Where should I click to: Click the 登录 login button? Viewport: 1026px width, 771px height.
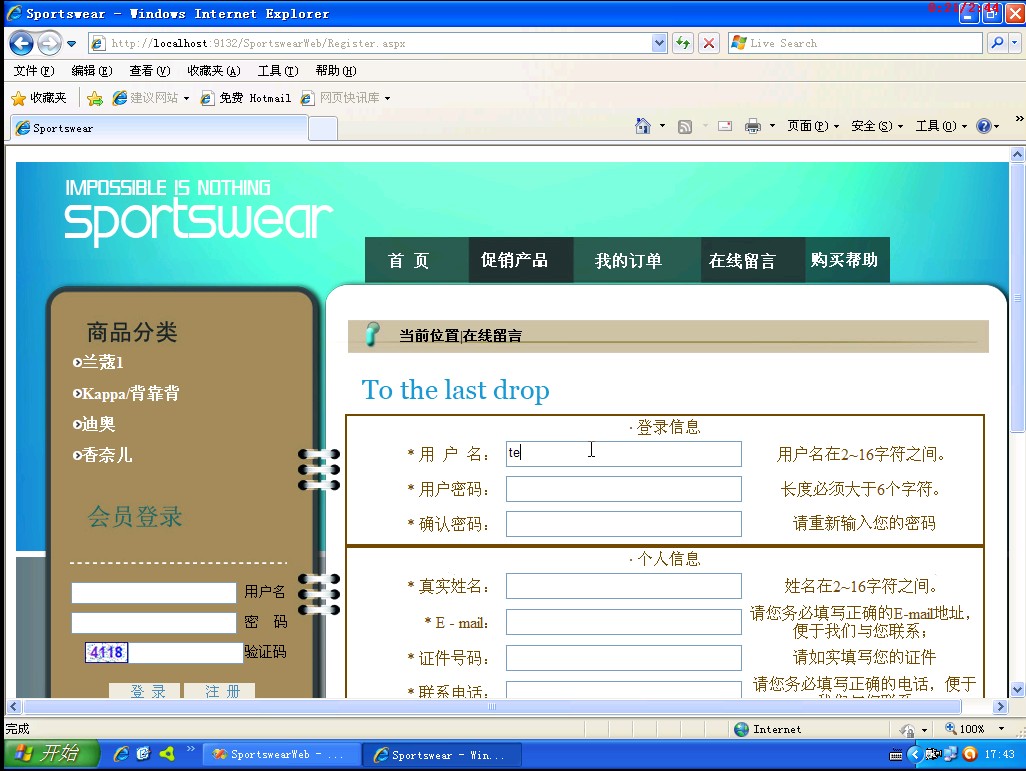tap(147, 690)
